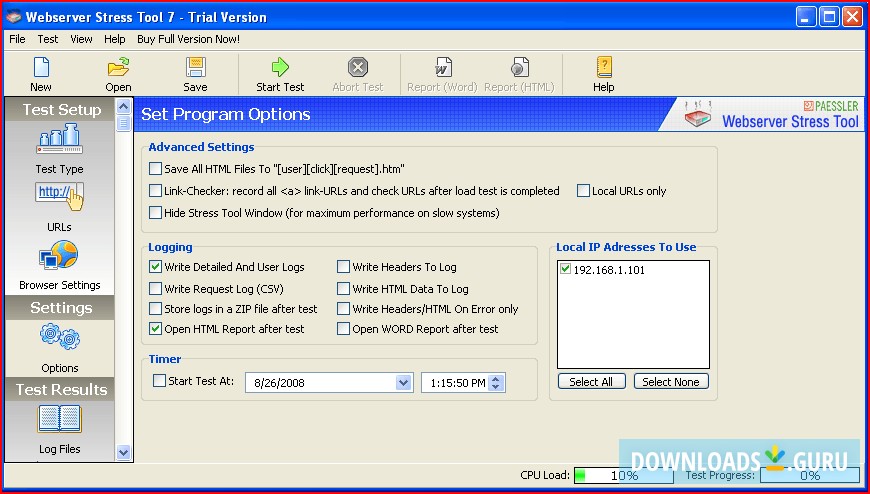Open Help from the toolbar book icon
Viewport: 870px width, 494px height.
pos(604,68)
